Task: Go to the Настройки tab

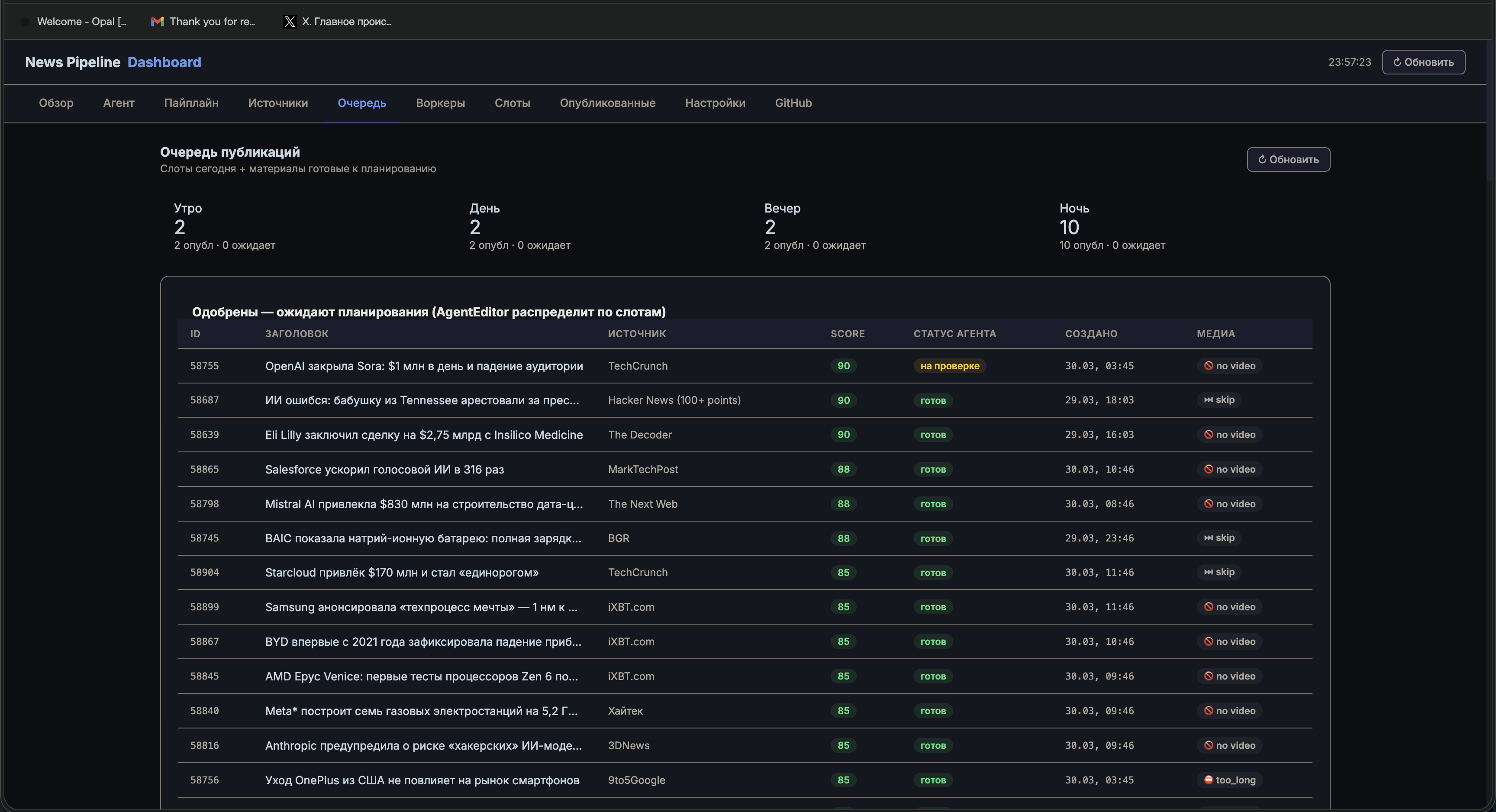Action: coord(715,103)
